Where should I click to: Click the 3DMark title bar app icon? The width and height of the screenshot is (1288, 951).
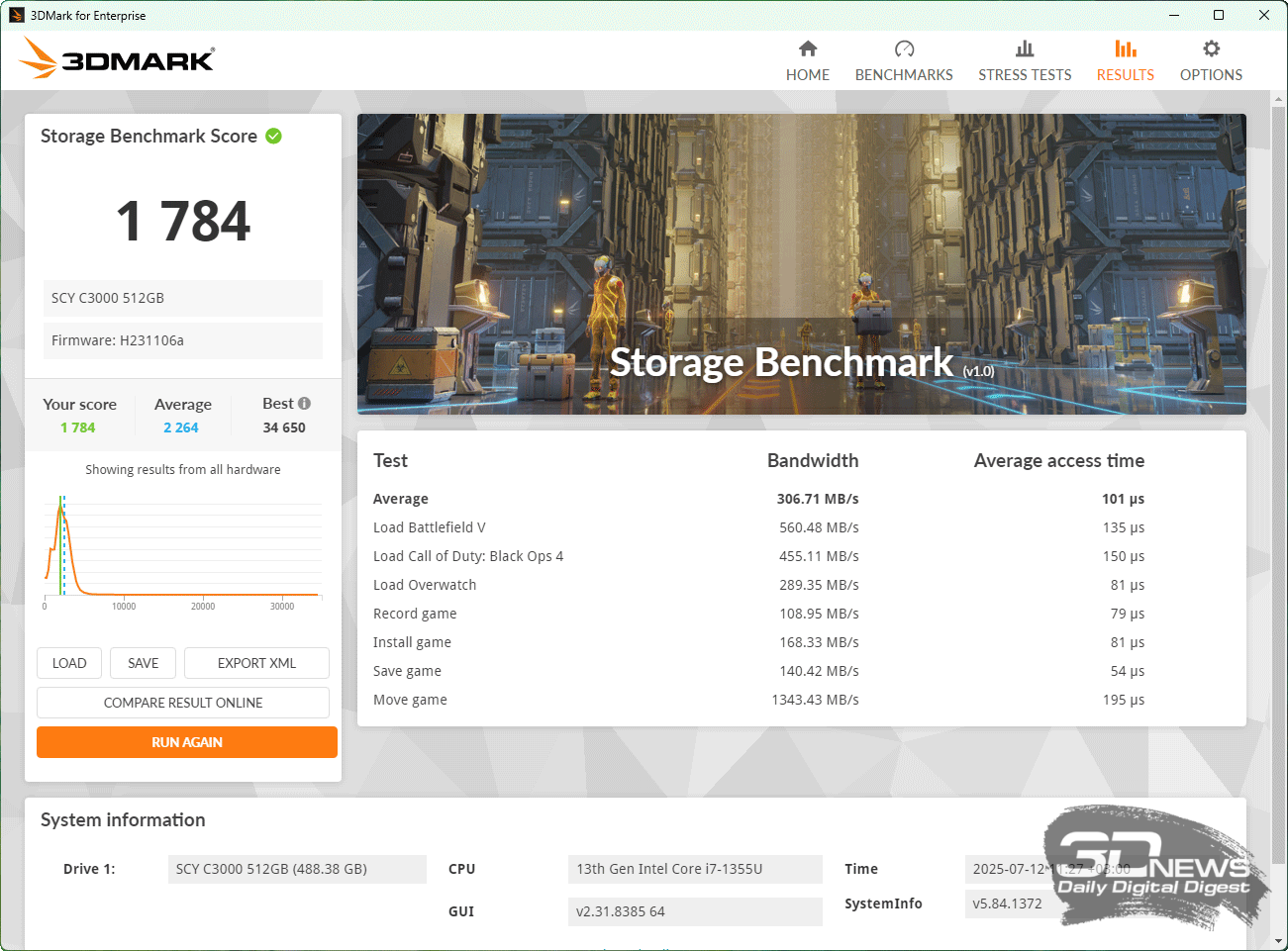coord(16,15)
